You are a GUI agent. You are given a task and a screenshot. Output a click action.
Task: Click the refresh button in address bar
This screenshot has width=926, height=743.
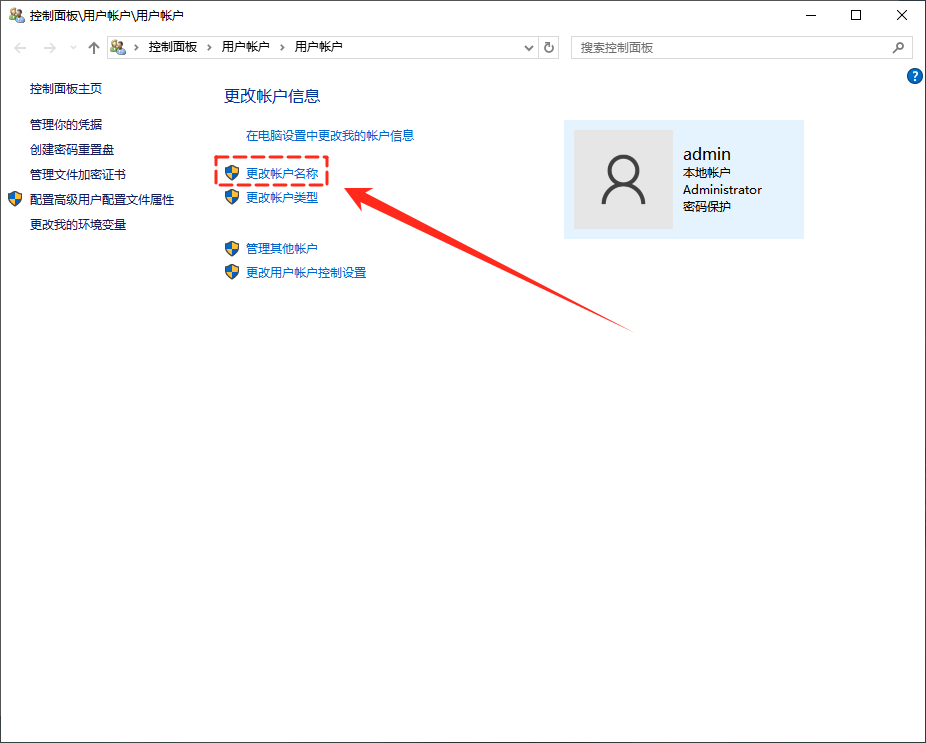[x=549, y=48]
